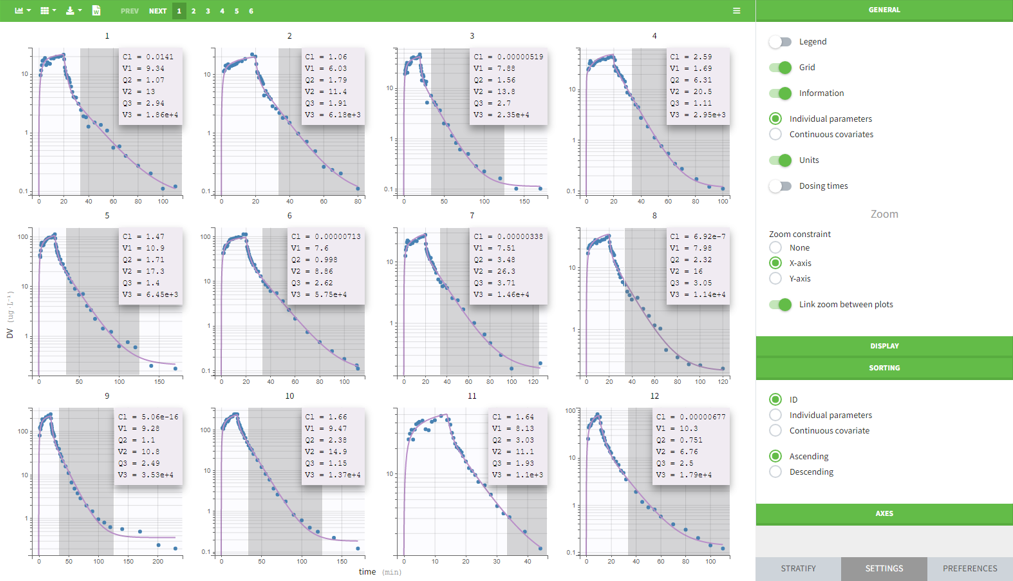The height and width of the screenshot is (581, 1013).
Task: Open the grid layout dropdown
Action: pyautogui.click(x=47, y=11)
